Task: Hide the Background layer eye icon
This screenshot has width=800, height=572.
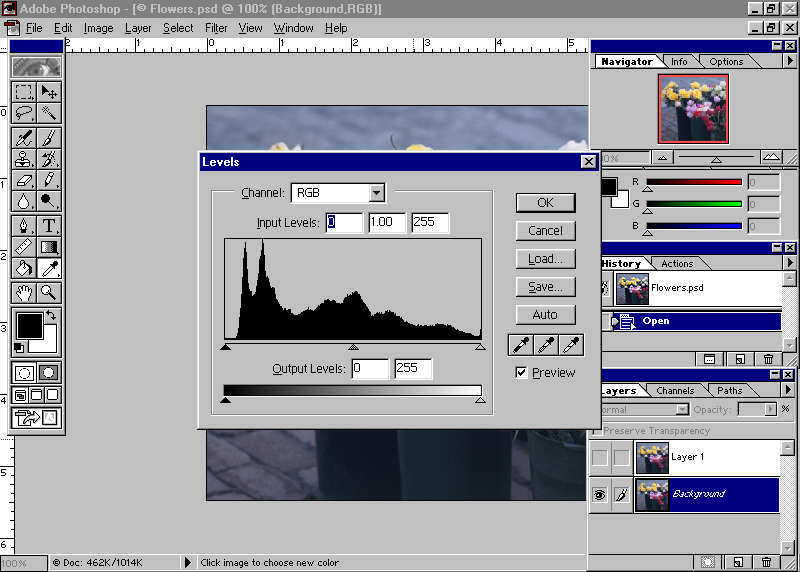Action: pyautogui.click(x=600, y=494)
